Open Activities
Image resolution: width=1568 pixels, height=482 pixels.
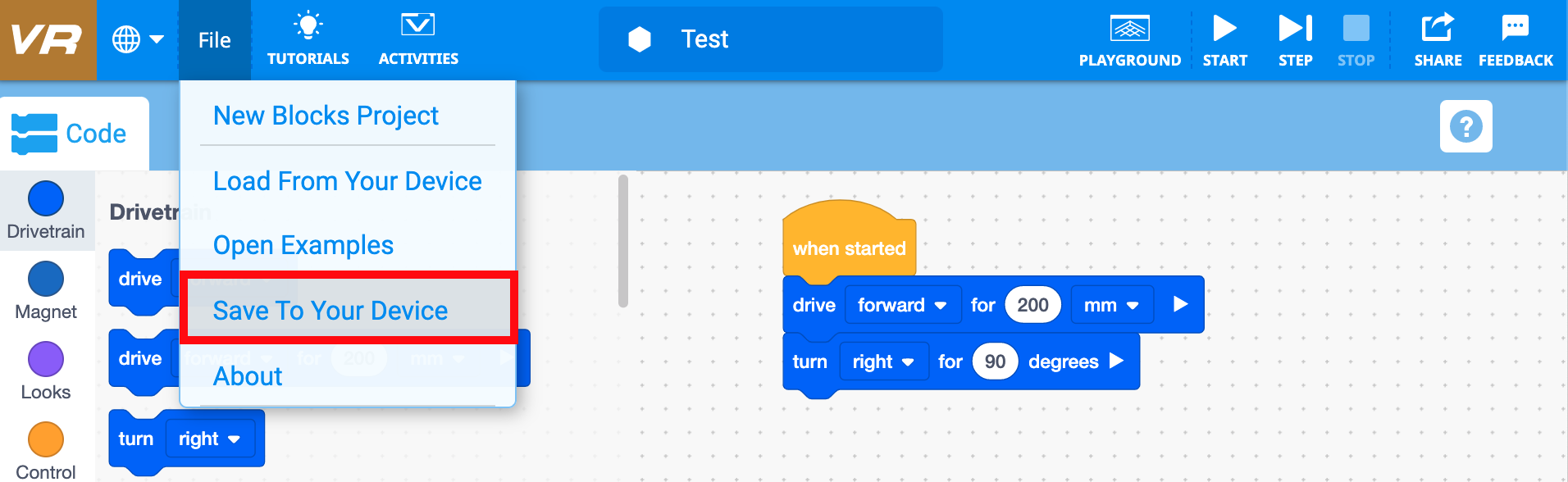point(418,37)
